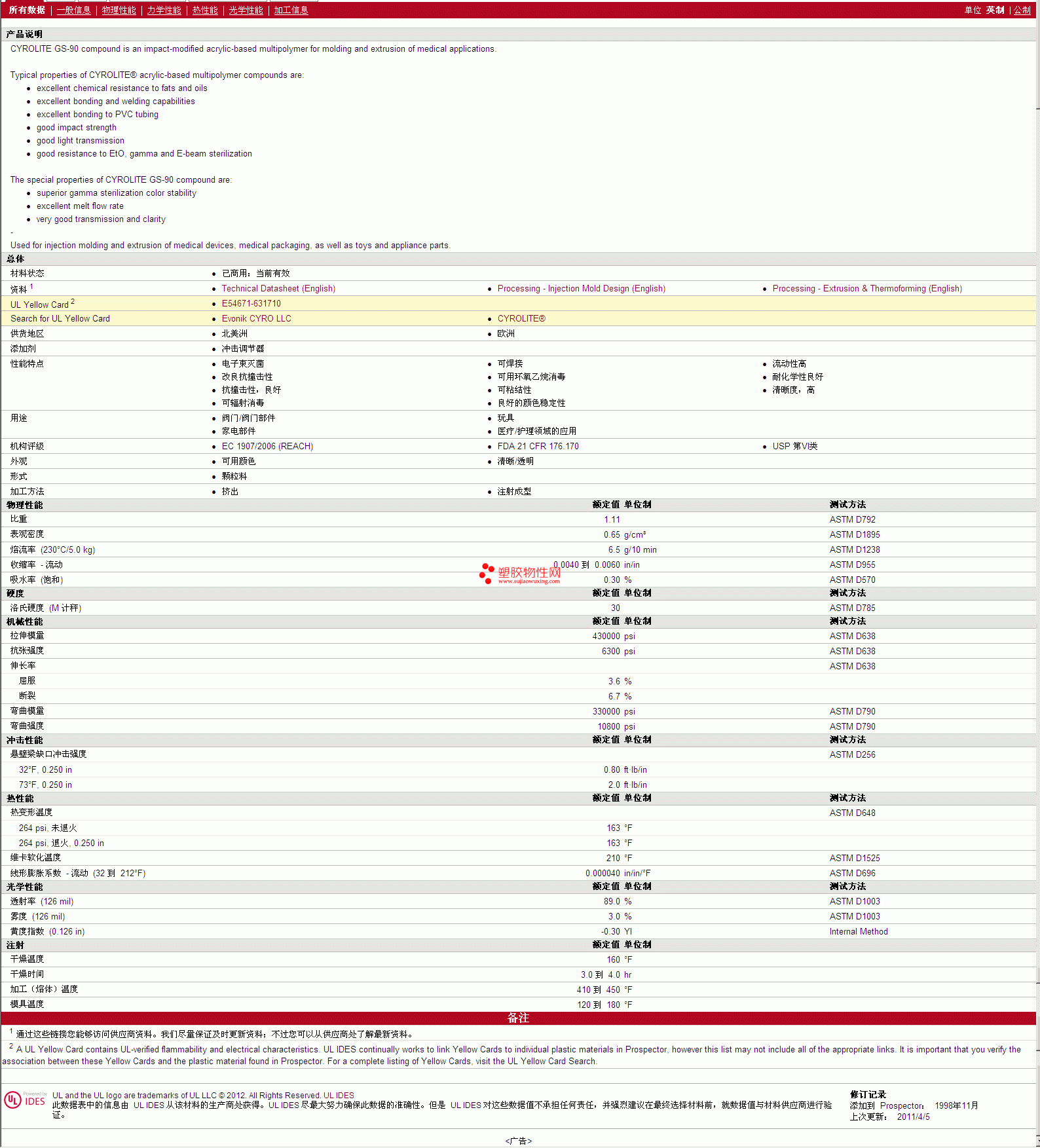The height and width of the screenshot is (1148, 1040).
Task: Click the 干燥时间 row label
Action: click(x=27, y=974)
